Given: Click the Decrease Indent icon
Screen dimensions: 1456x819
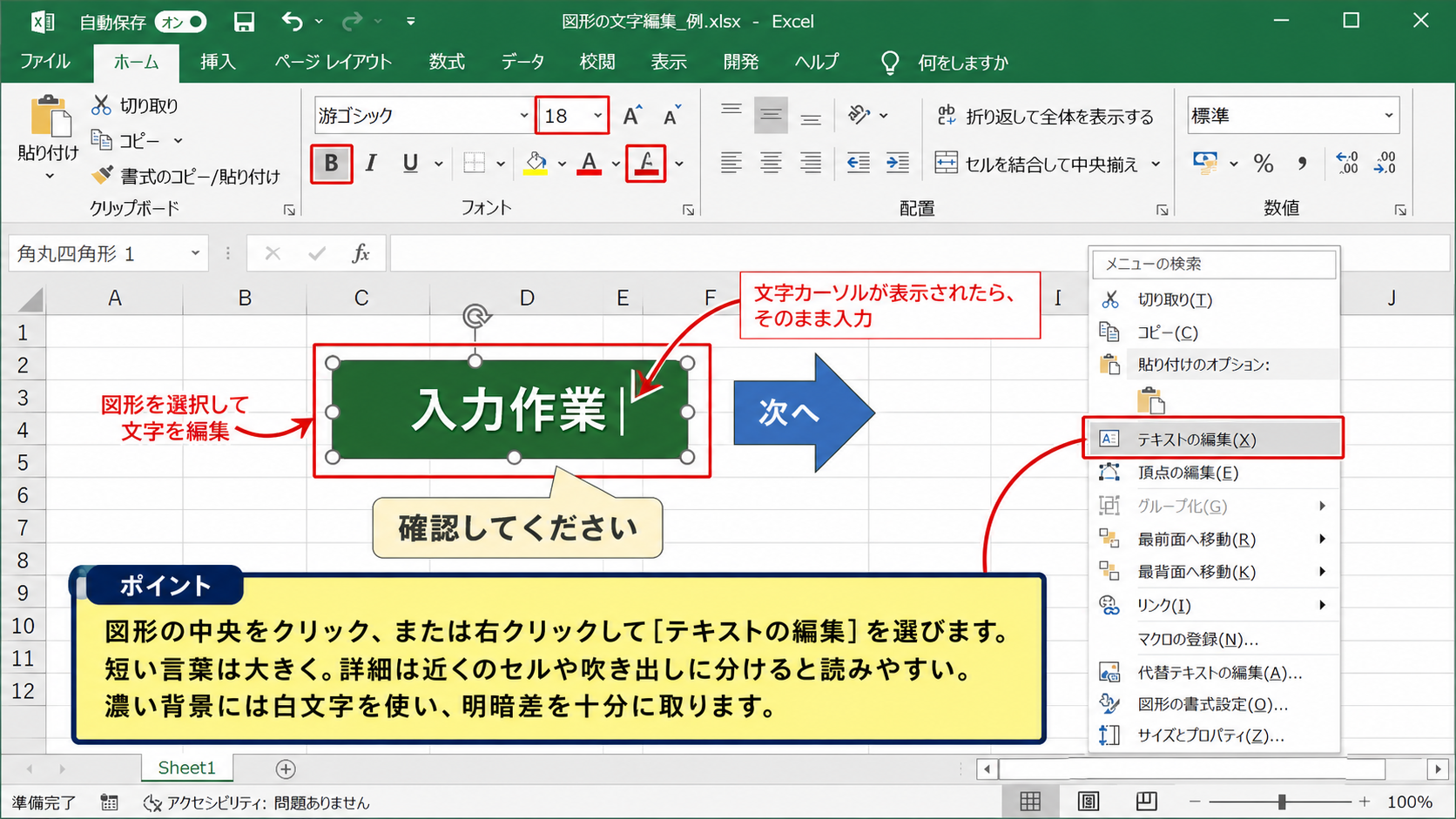Looking at the screenshot, I should (858, 163).
